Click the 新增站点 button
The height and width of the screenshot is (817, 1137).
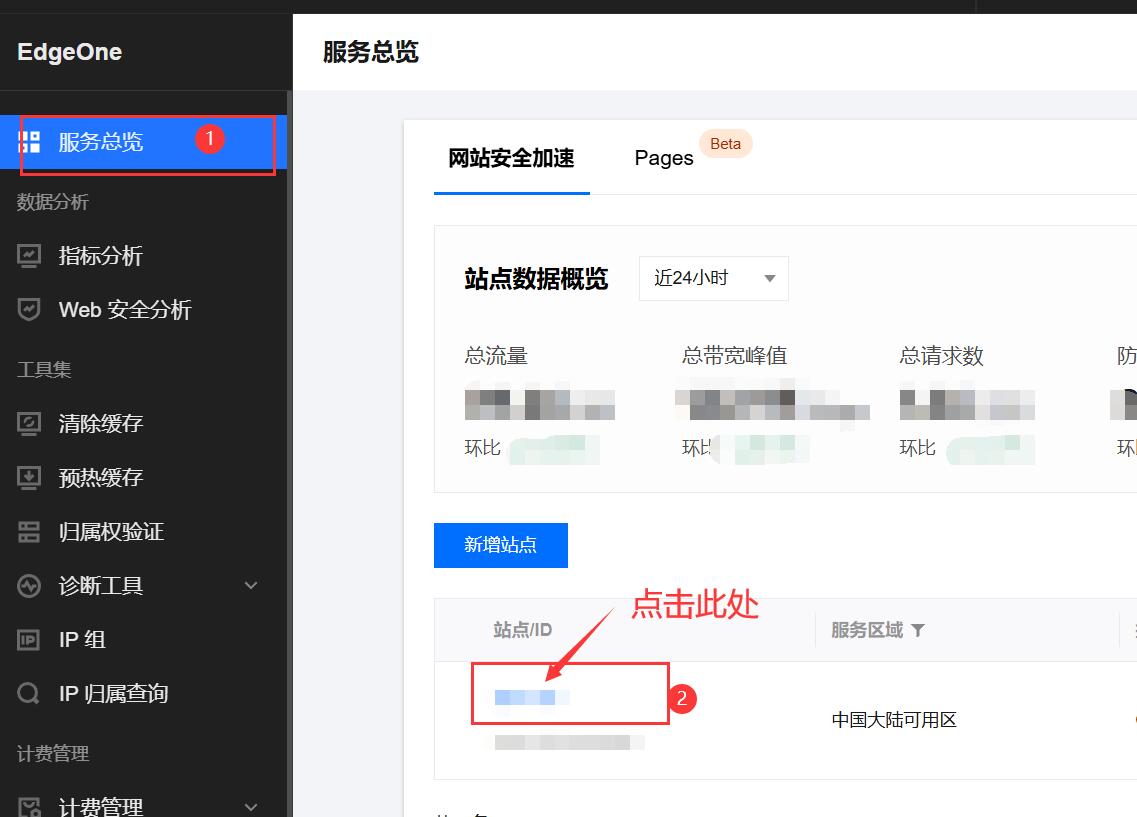[500, 545]
